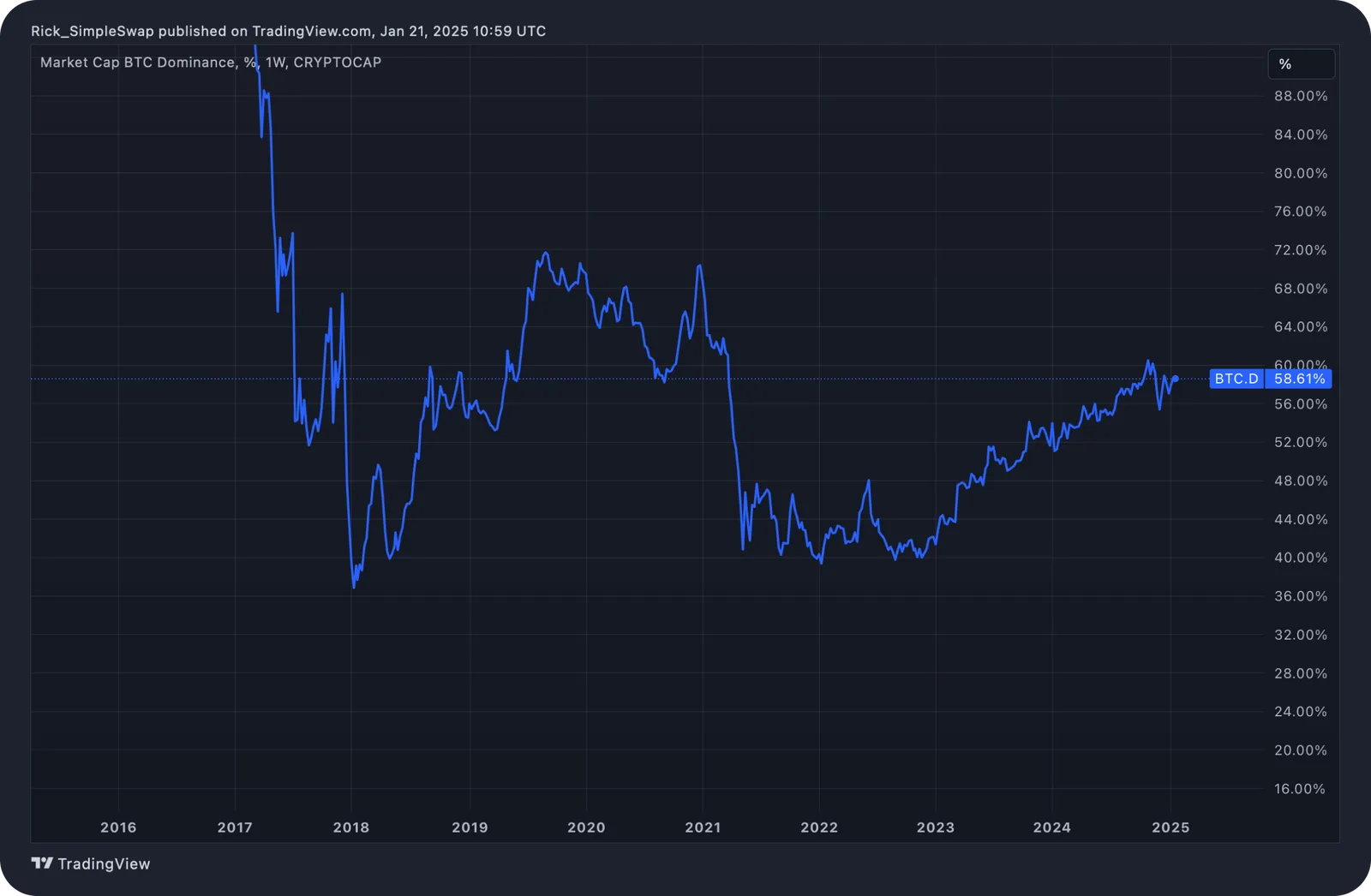The height and width of the screenshot is (896, 1371).
Task: Select the 2017 label on time axis
Action: [x=235, y=827]
